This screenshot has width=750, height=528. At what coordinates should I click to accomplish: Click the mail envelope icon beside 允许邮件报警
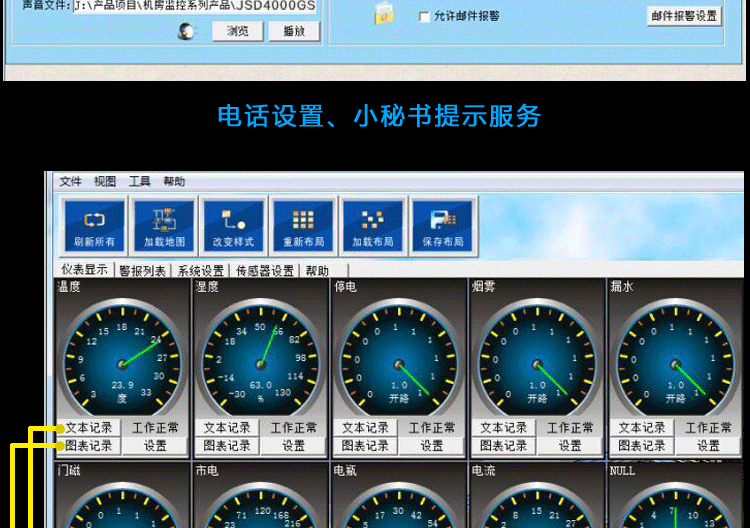(384, 13)
